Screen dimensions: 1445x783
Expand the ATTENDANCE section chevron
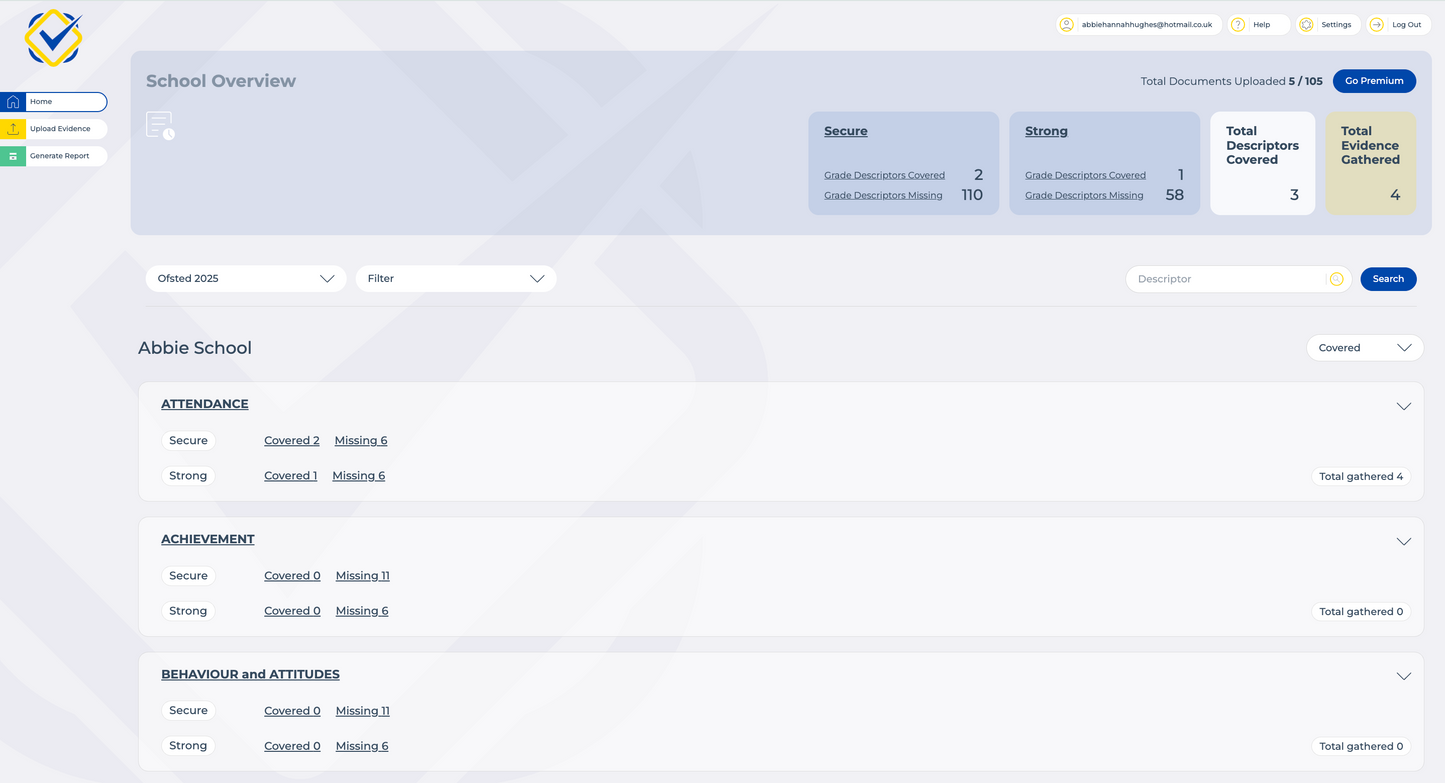(x=1403, y=406)
